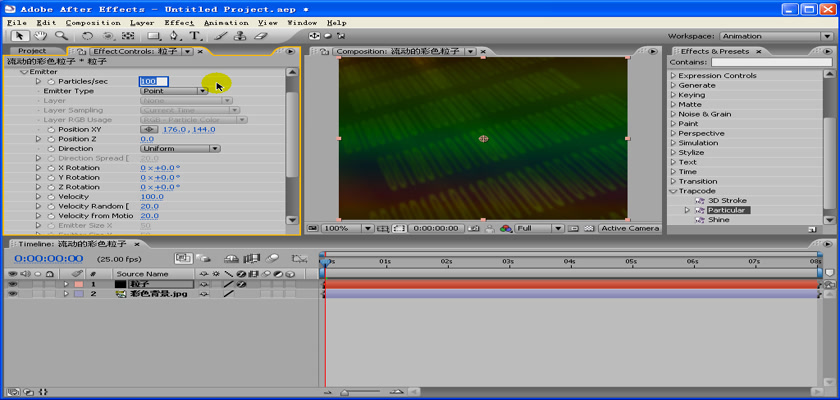840x400 pixels.
Task: Toggle the Z Rotation stopwatch
Action: tap(51, 187)
